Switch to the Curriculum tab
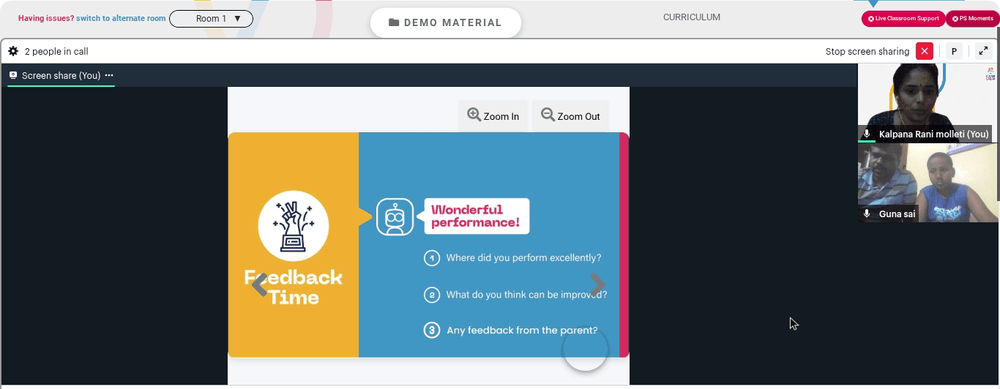1000x389 pixels. [691, 17]
